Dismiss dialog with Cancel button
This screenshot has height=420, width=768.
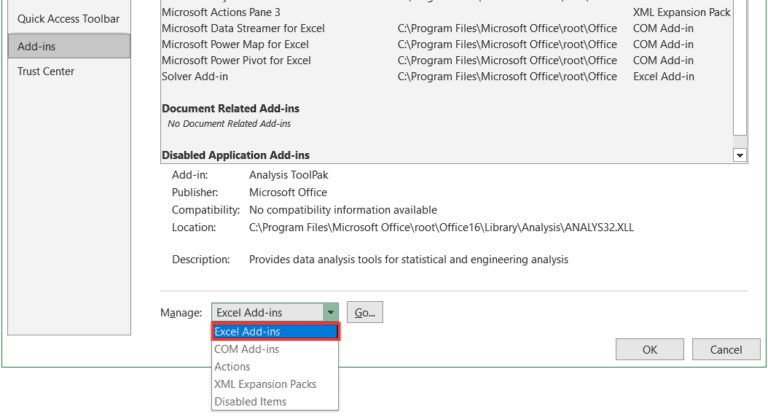[x=726, y=349]
